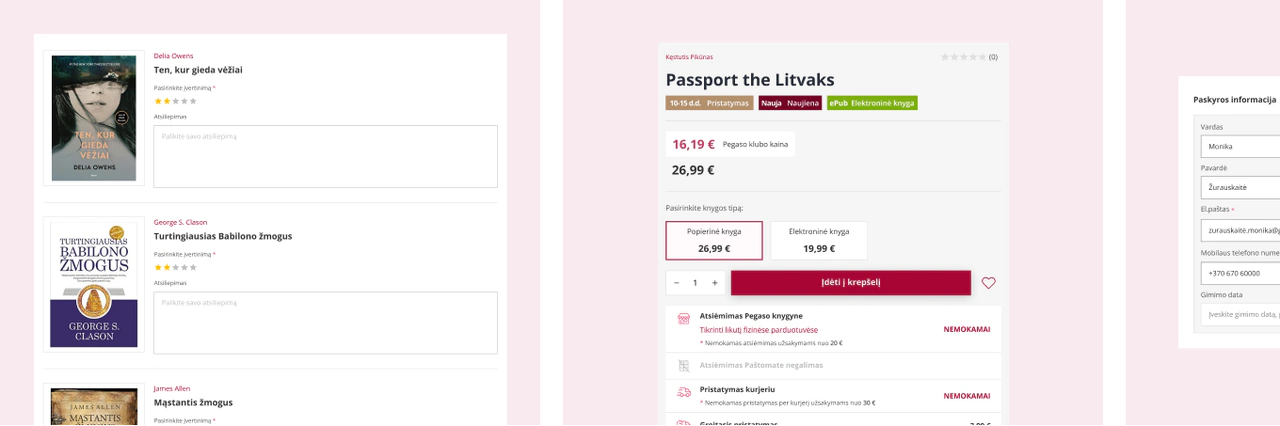Screen dimensions: 1280x426
Task: Open Delia Owens author link
Action: point(173,56)
